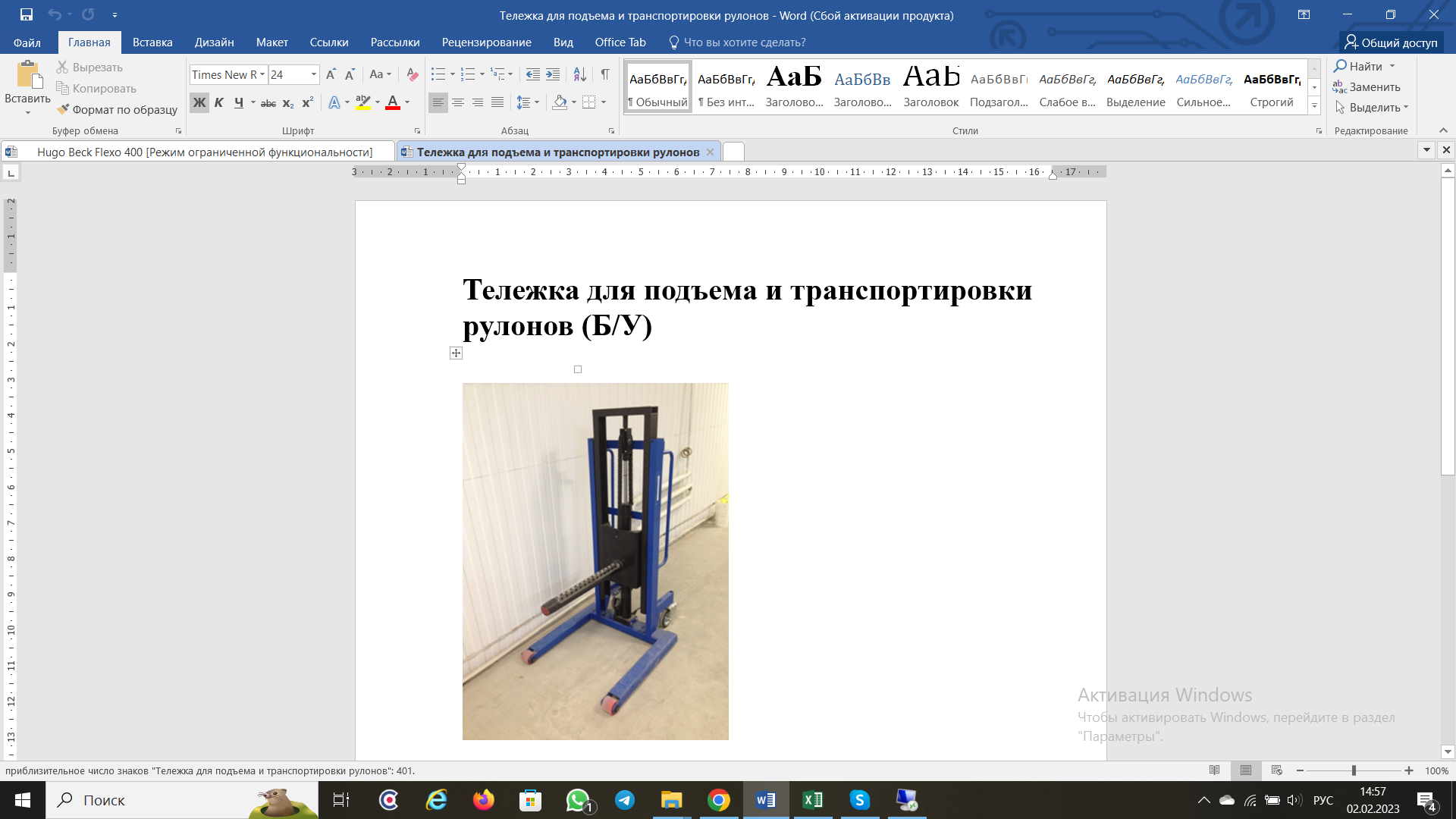Click the increase indent icon

(x=553, y=74)
